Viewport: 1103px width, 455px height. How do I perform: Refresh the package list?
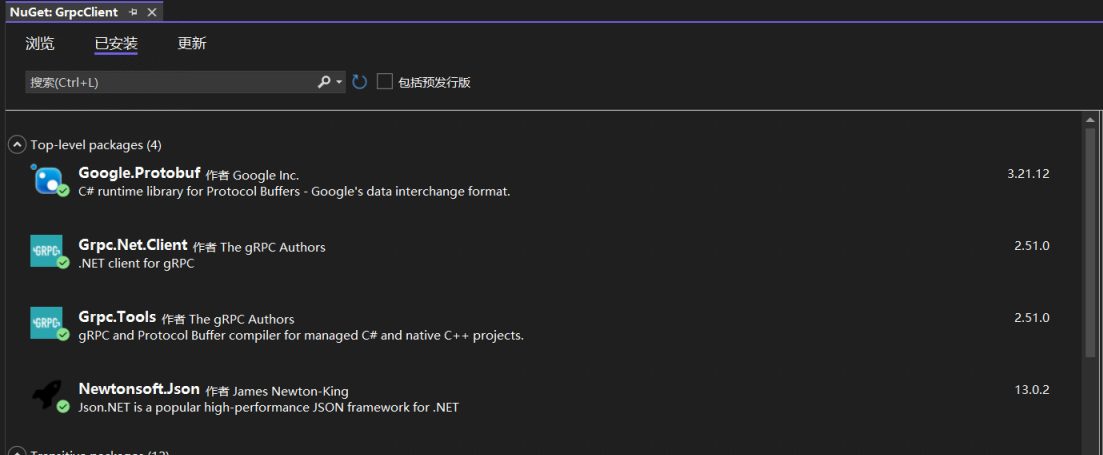pyautogui.click(x=359, y=82)
